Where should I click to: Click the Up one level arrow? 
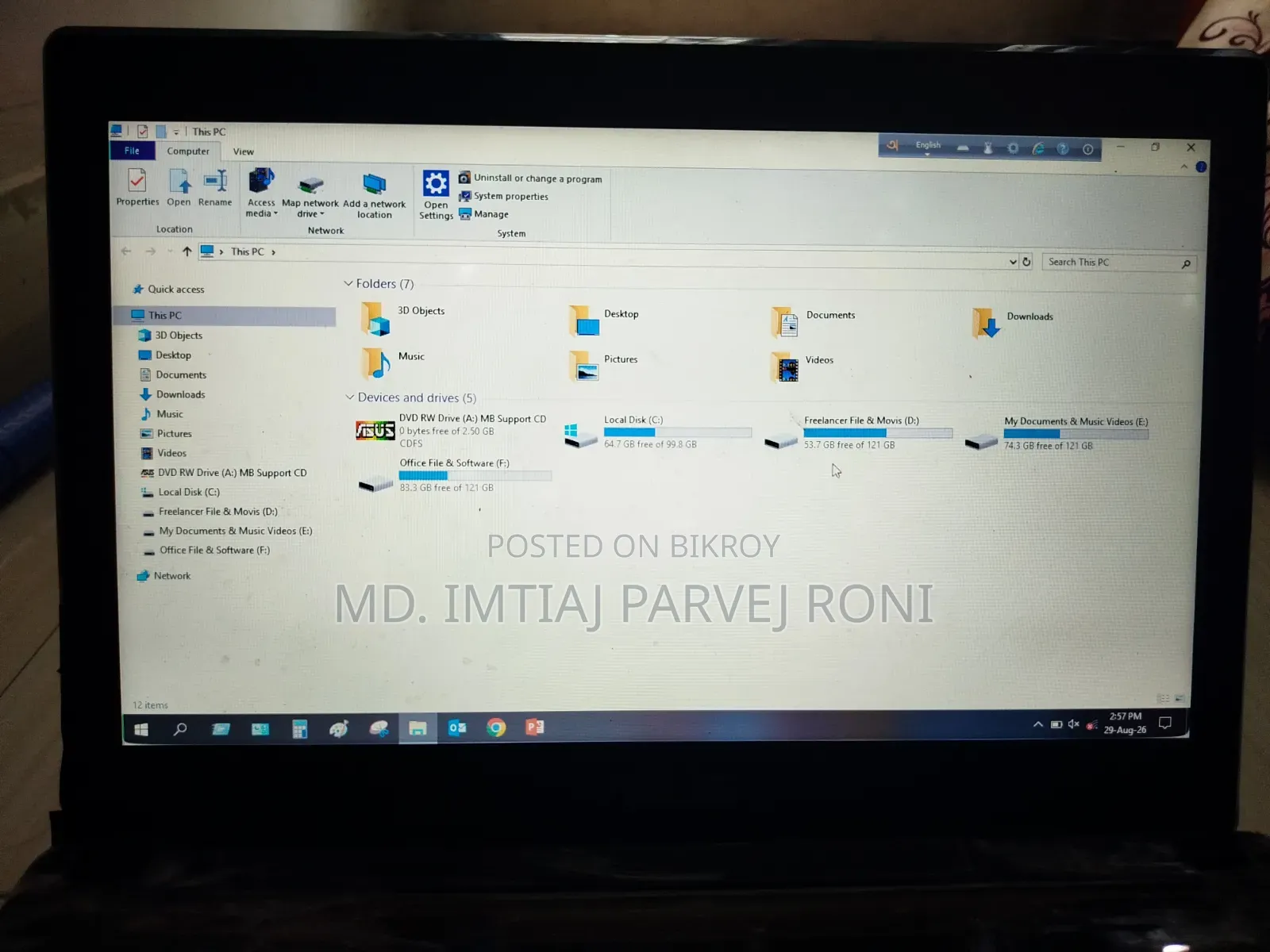pyautogui.click(x=187, y=251)
